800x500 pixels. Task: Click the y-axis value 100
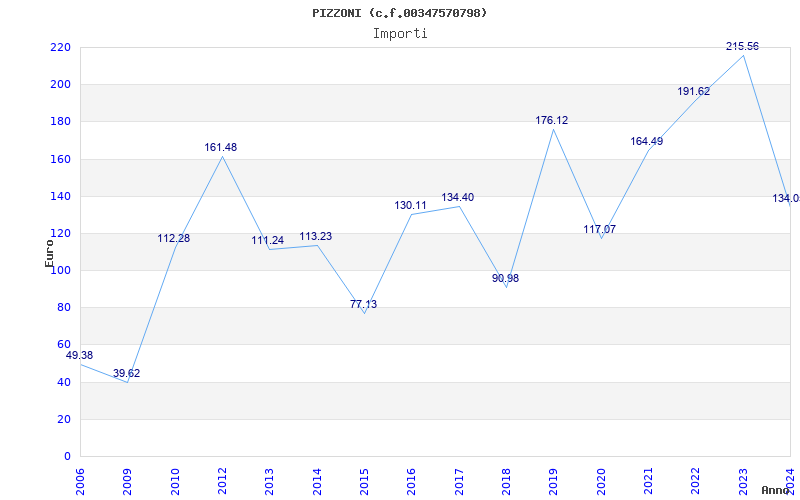click(60, 270)
